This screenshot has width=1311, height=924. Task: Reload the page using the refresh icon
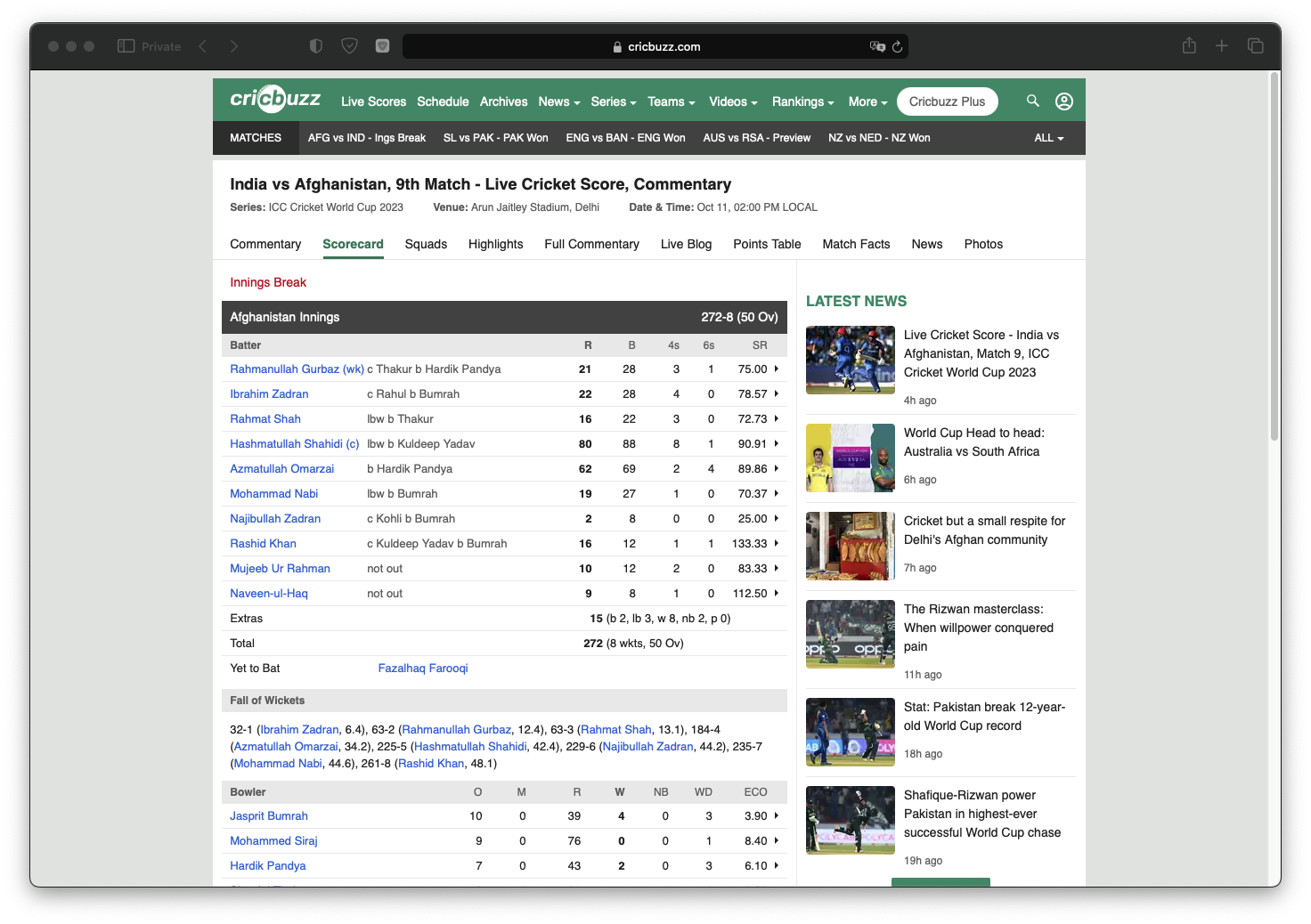coord(897,46)
